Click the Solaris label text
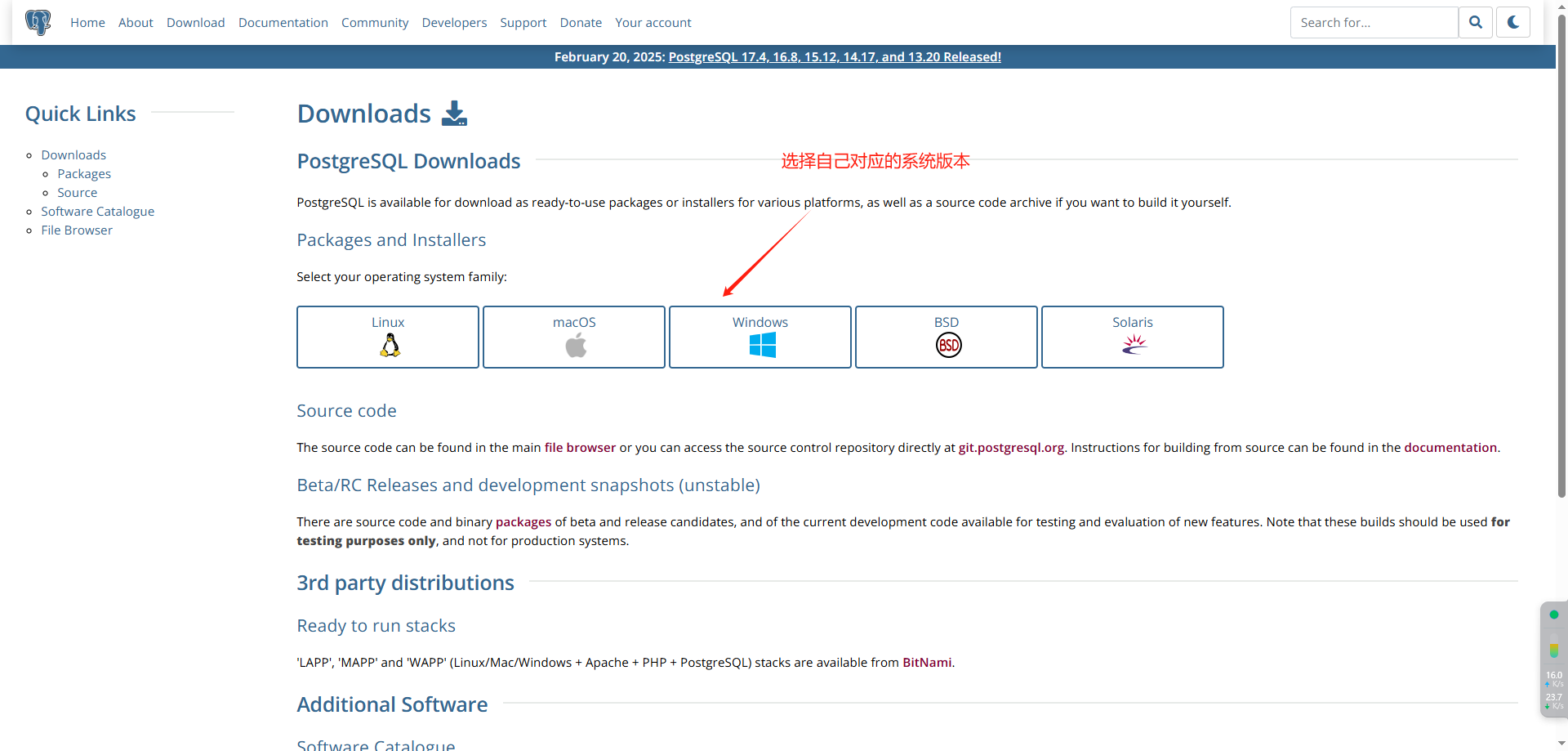 tap(1133, 323)
